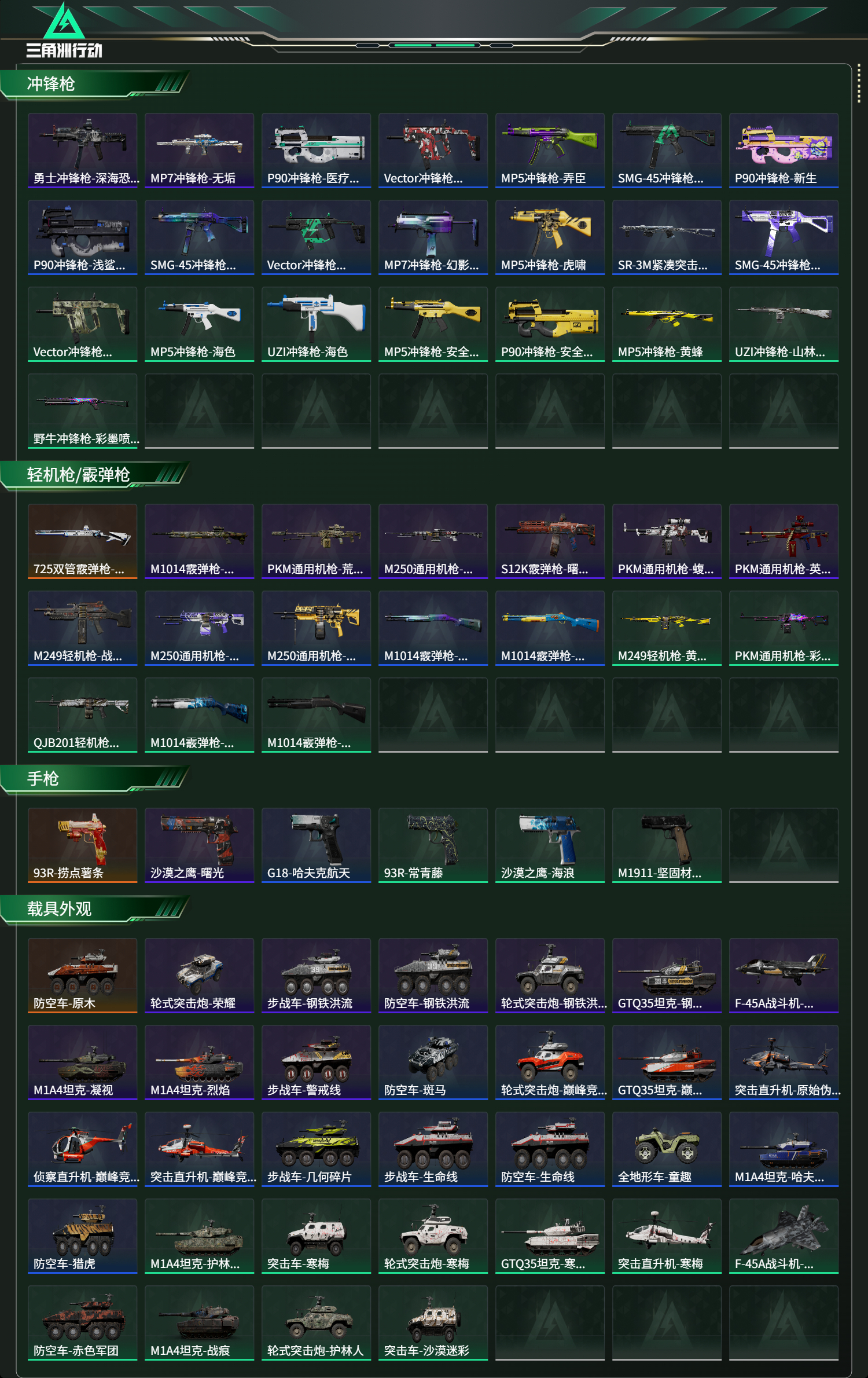Screen dimensions: 868x1378
Task: Select UZI冲锋枪-海色 weapon skin
Action: [316, 324]
